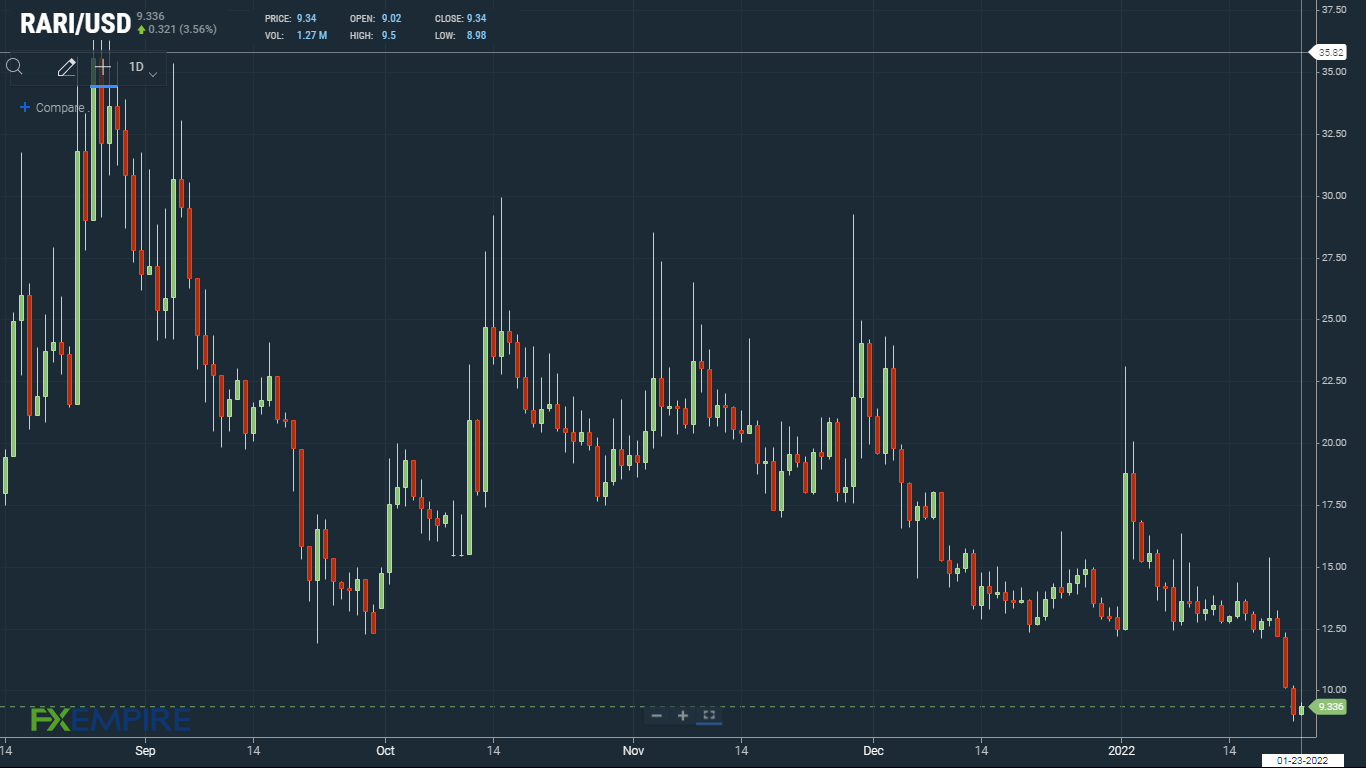This screenshot has height=768, width=1366.
Task: Click the LOW 8.98 value
Action: 477,36
